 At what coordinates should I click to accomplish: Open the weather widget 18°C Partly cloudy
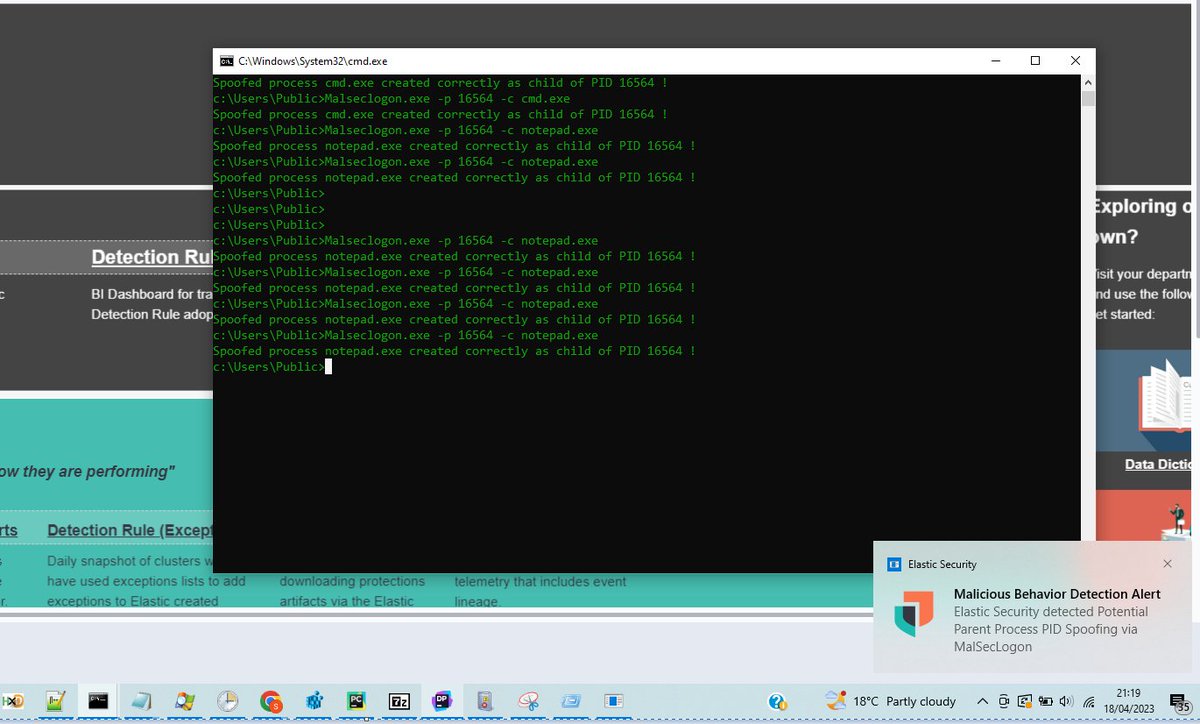point(890,701)
